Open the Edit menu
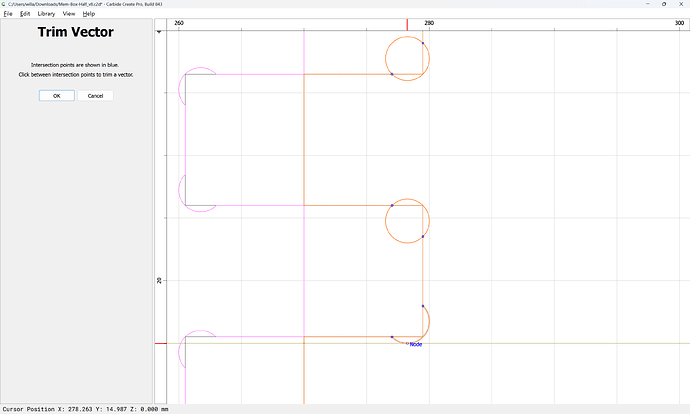 (x=25, y=14)
